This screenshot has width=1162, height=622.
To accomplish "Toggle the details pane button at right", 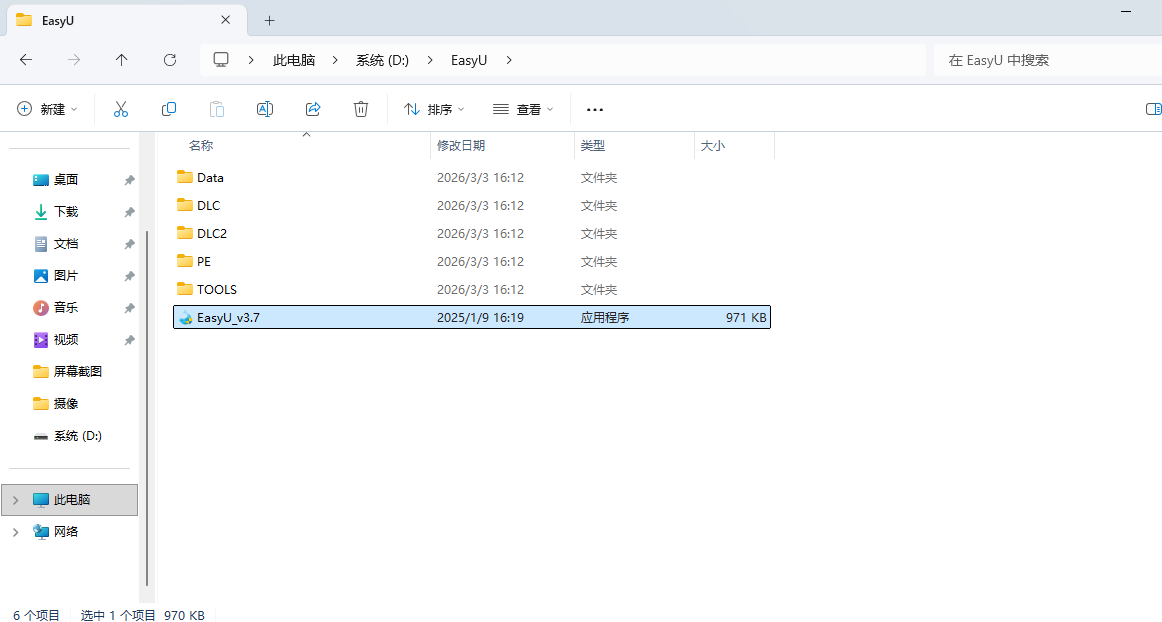I will click(1152, 109).
